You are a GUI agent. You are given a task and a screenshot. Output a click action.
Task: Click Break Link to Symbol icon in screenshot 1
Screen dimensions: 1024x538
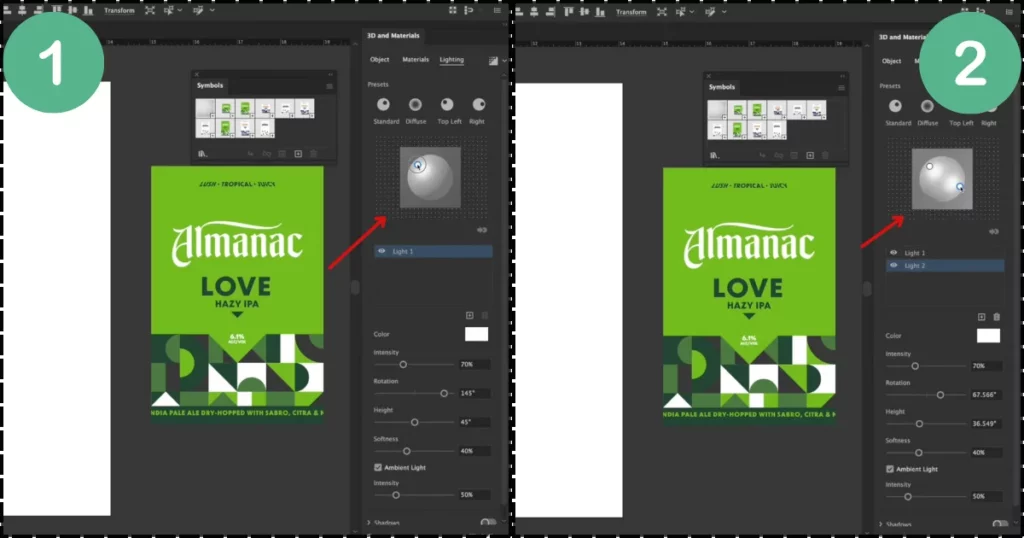[x=266, y=154]
